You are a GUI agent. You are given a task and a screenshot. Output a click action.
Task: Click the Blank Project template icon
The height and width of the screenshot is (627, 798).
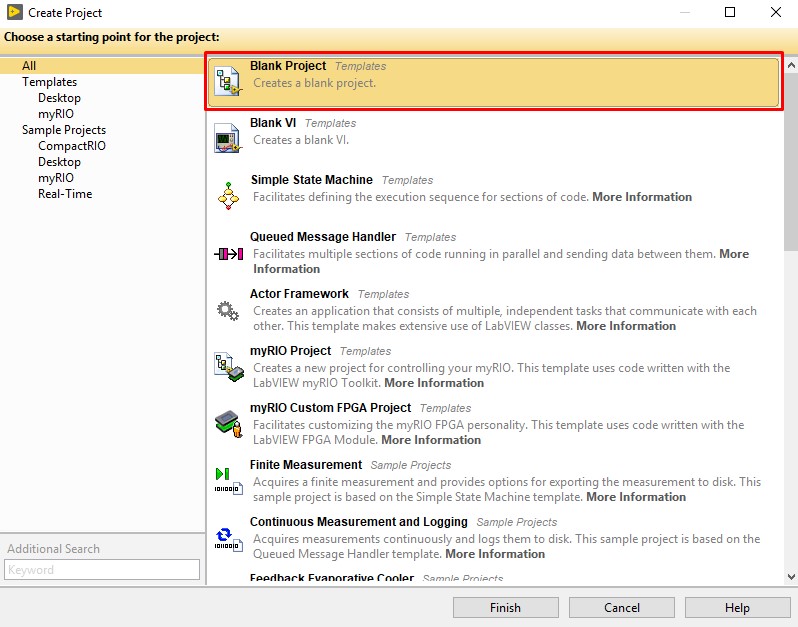pyautogui.click(x=229, y=82)
